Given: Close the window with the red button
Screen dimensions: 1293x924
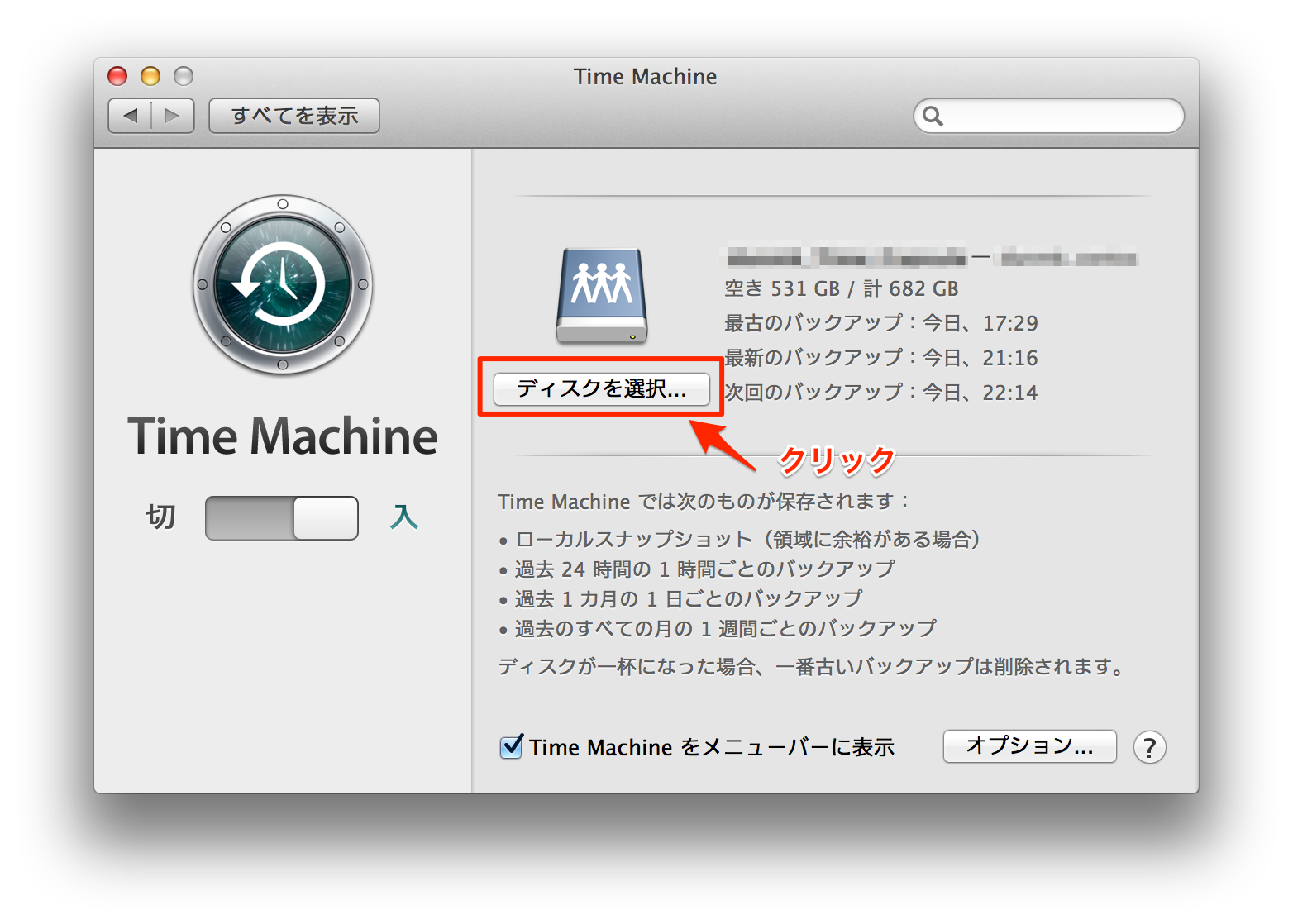Looking at the screenshot, I should (117, 76).
